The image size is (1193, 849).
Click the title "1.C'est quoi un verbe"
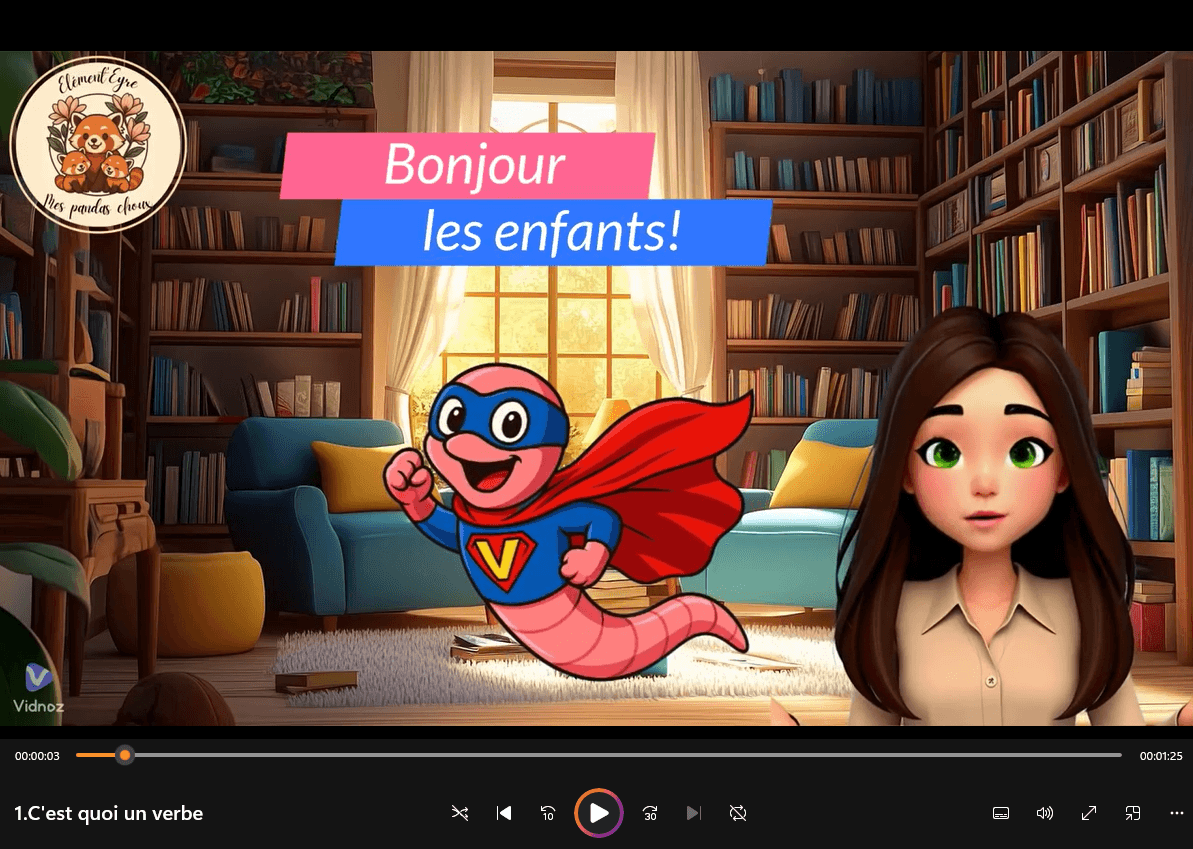pyautogui.click(x=109, y=813)
